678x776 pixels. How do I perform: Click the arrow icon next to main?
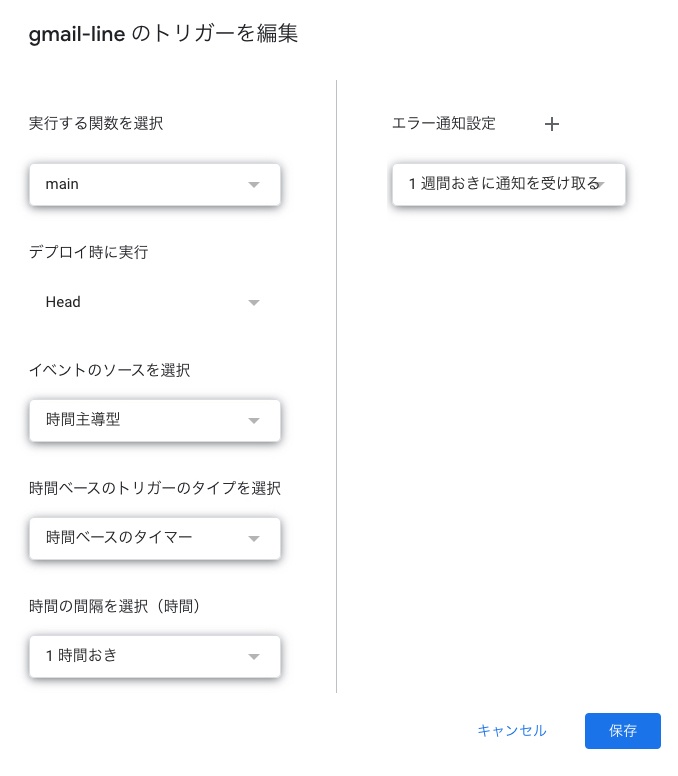[254, 185]
